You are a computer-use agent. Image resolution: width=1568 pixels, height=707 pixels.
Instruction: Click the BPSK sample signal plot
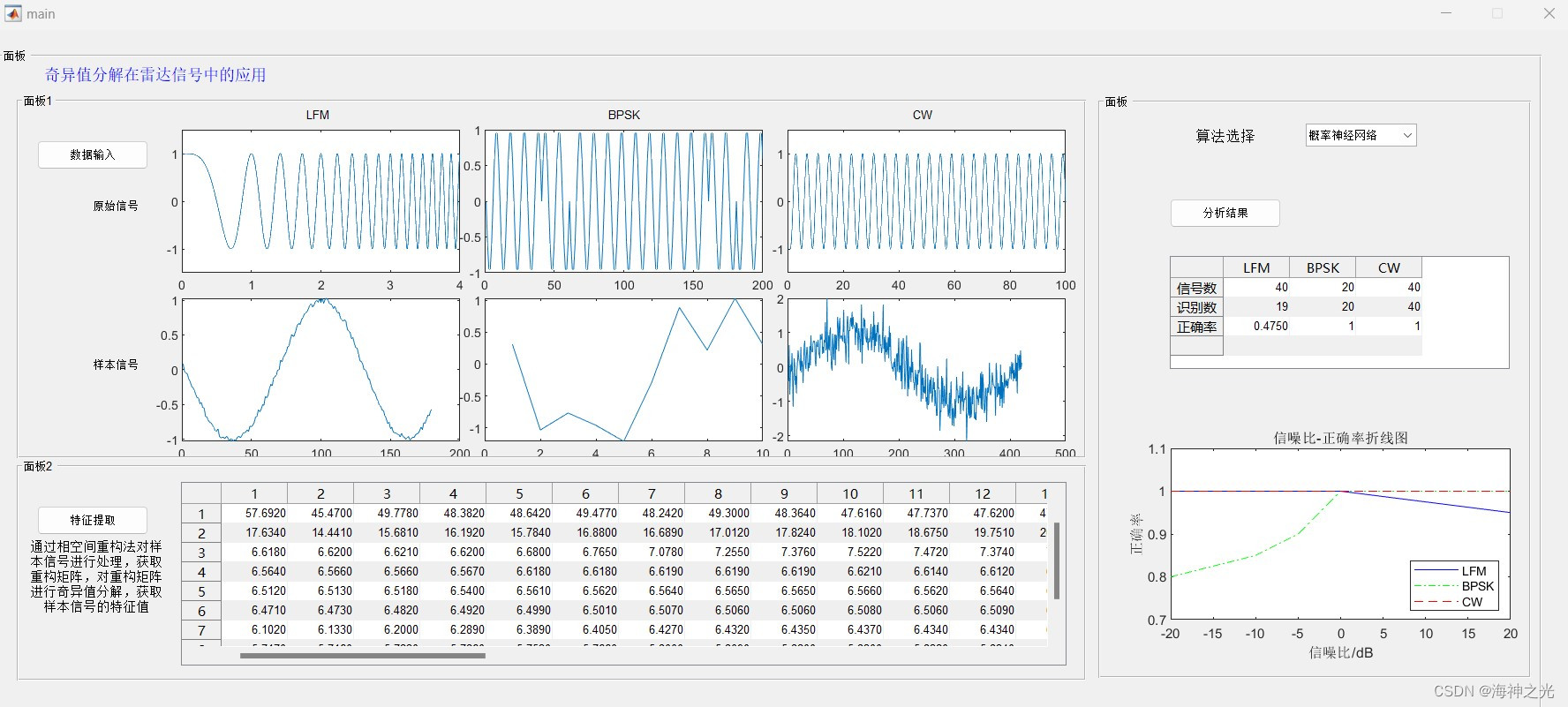[x=623, y=370]
